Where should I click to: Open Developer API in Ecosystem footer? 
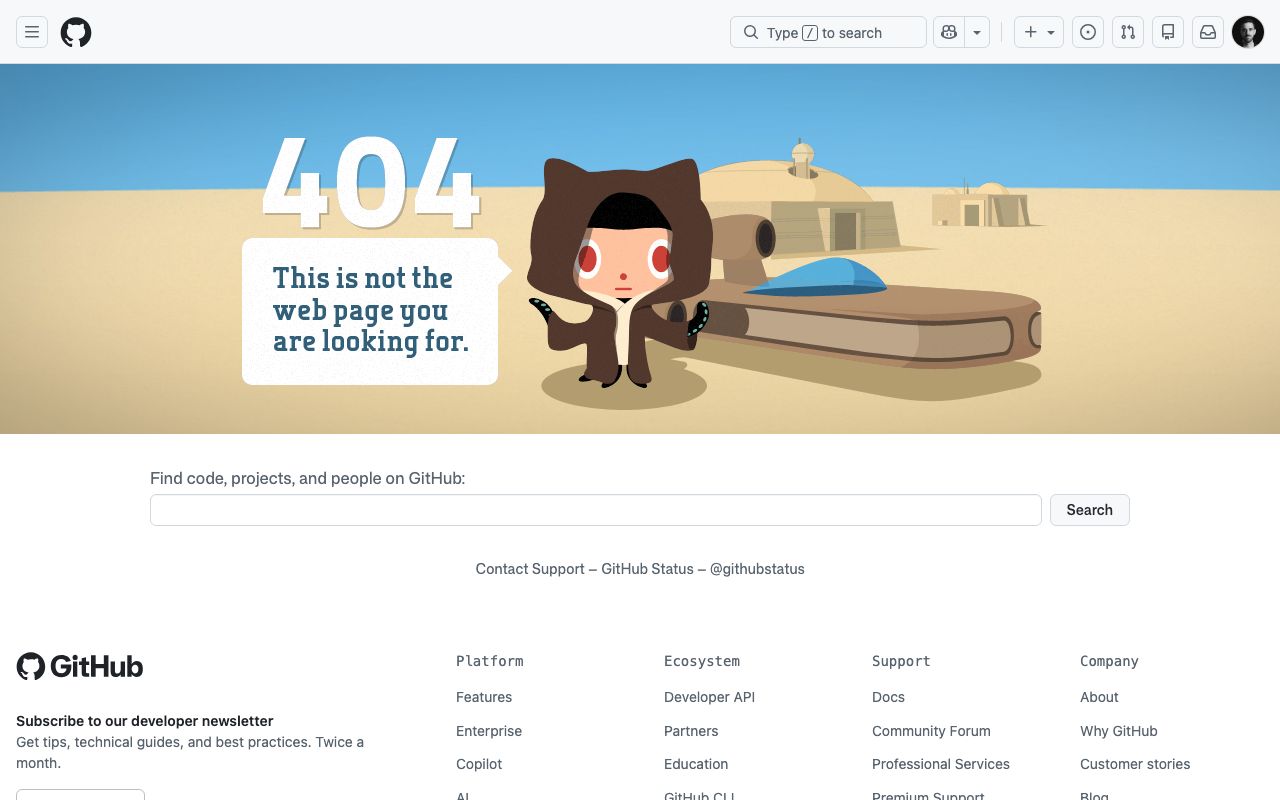pyautogui.click(x=709, y=697)
